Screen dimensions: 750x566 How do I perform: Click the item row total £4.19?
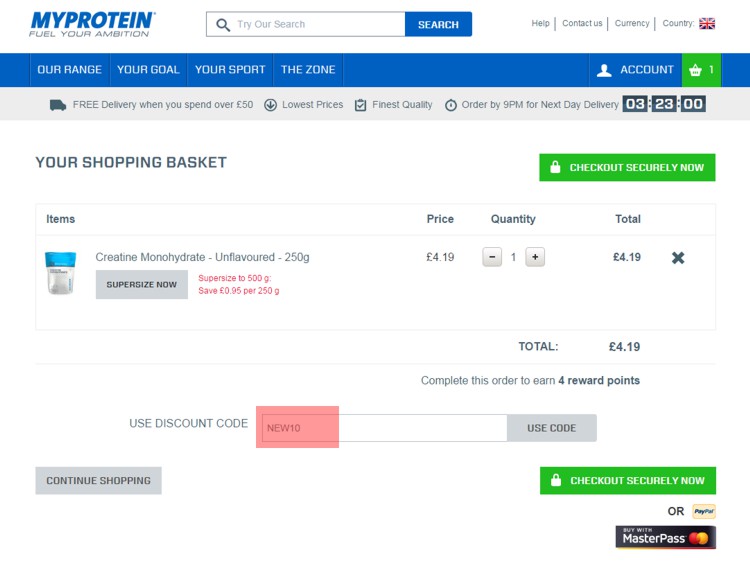(x=627, y=257)
